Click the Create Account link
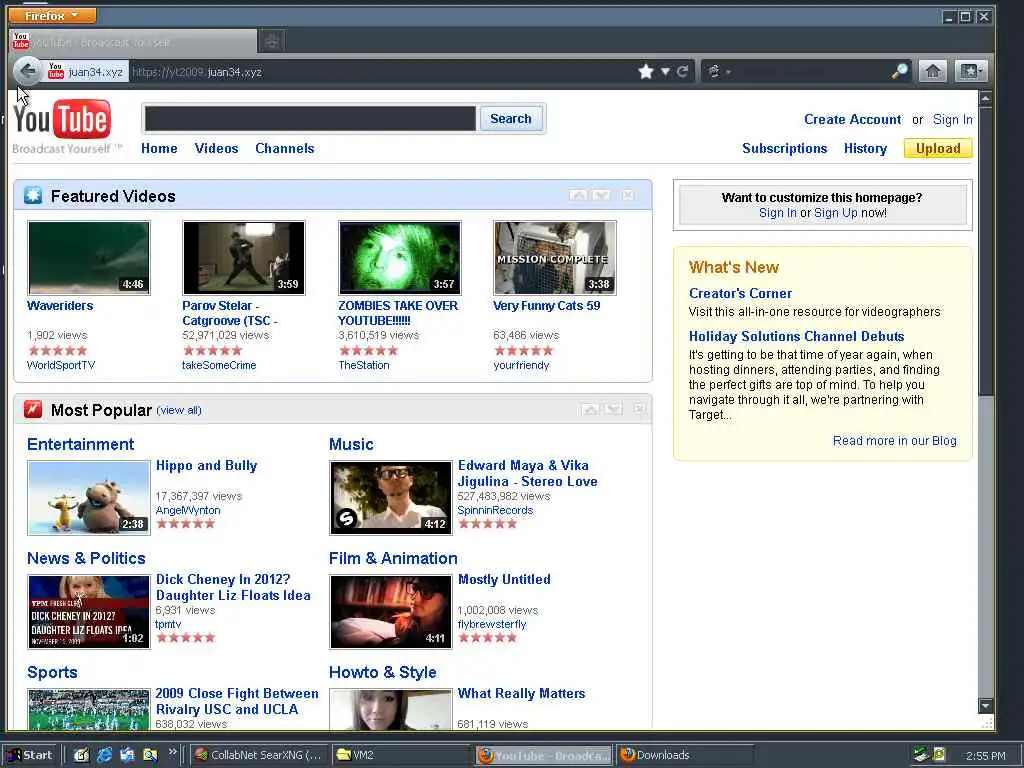The width and height of the screenshot is (1024, 768). pyautogui.click(x=852, y=120)
